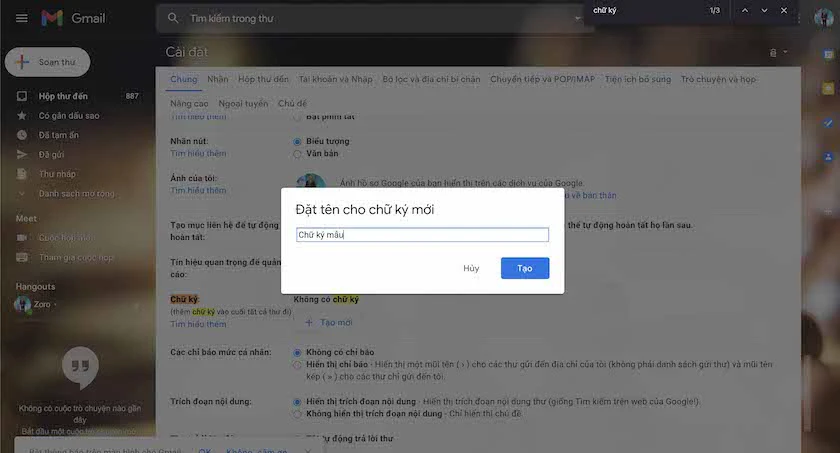Start a new Meet meeting camera icon
Screen dimensions: 840x453
coord(22,238)
